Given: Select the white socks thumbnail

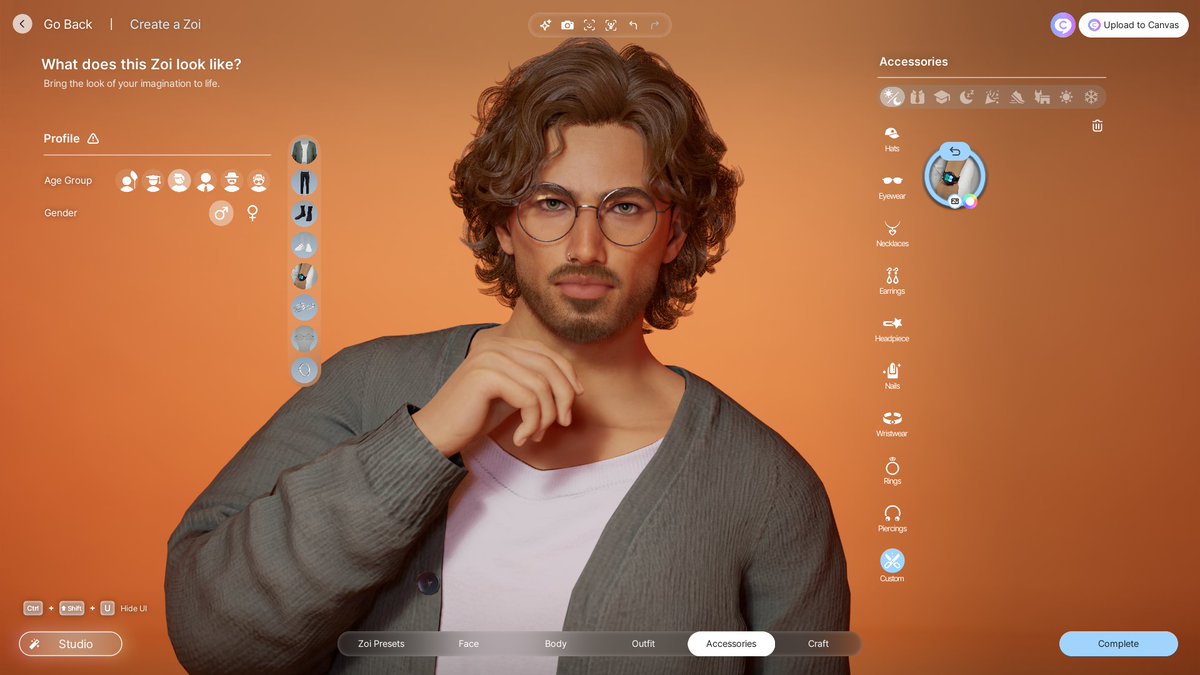Looking at the screenshot, I should click(304, 245).
